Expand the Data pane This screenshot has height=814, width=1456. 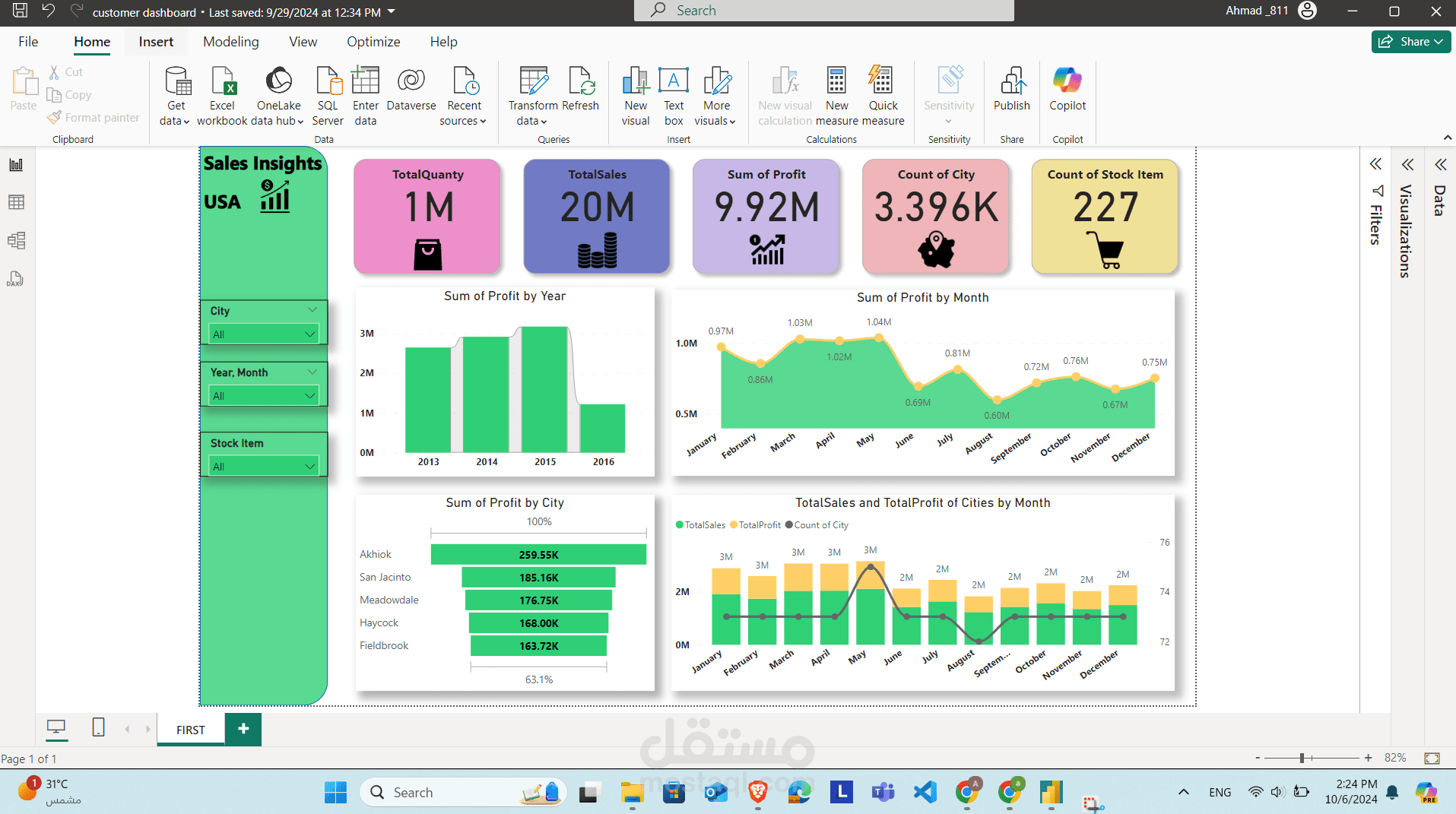[1440, 164]
